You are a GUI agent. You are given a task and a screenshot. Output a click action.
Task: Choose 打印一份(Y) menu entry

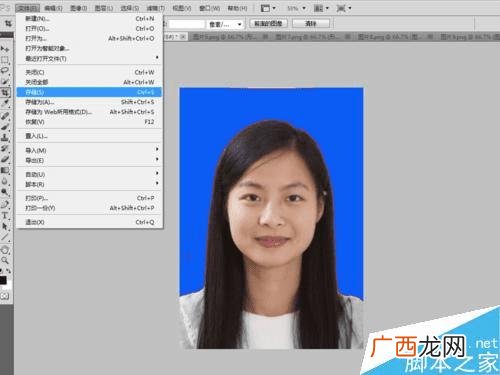[89, 208]
